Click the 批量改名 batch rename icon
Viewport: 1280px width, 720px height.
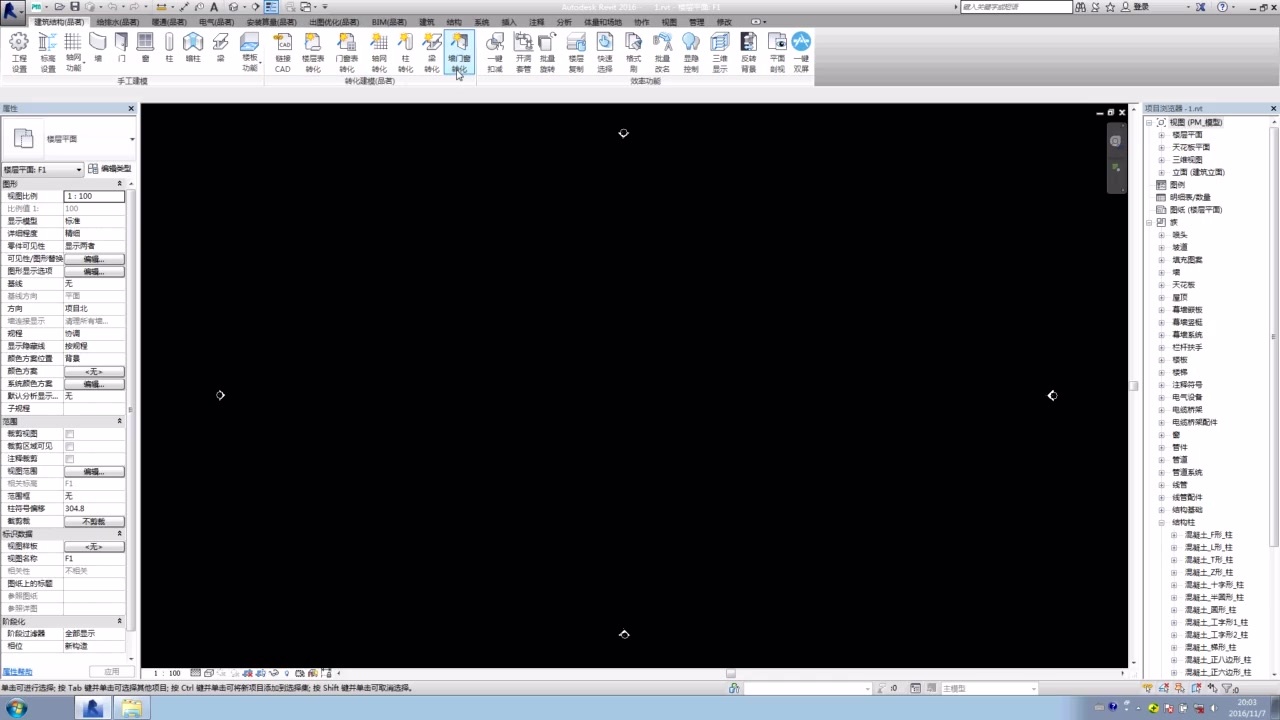[662, 52]
